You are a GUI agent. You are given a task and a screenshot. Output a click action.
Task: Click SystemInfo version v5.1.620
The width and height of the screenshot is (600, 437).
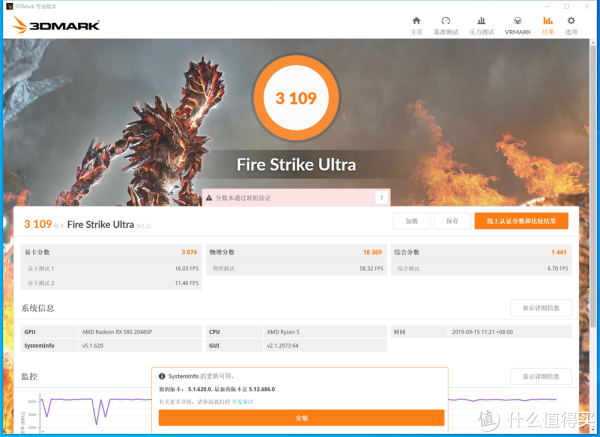point(92,346)
